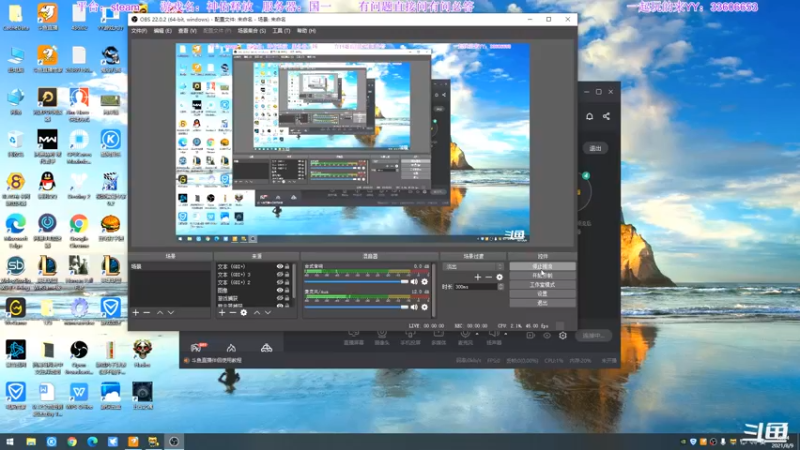Lock the first 文本 (GDI+) source
Screen dimensions: 800x450
point(287,266)
